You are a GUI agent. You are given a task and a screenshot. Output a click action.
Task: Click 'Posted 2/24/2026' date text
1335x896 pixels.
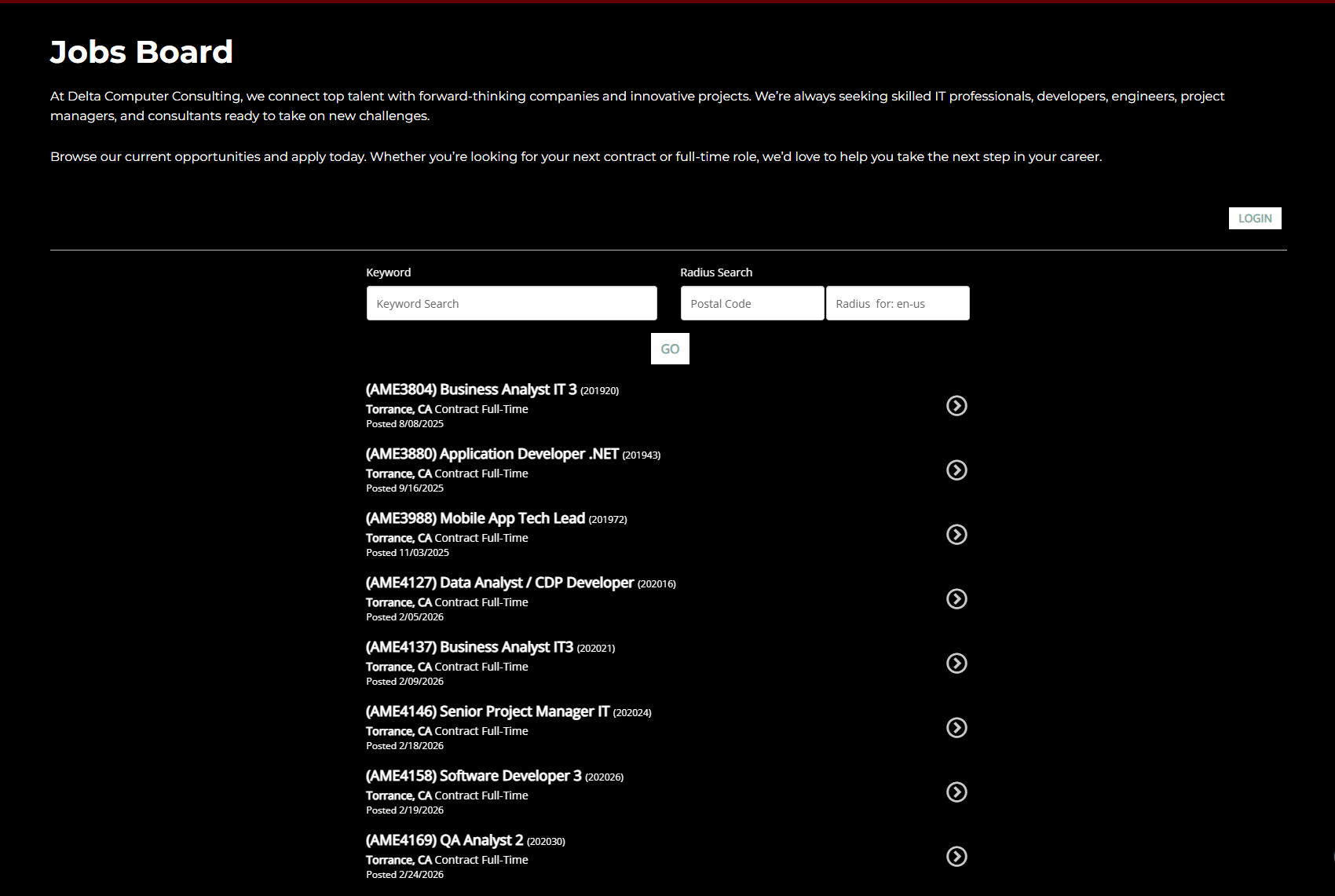click(x=404, y=875)
